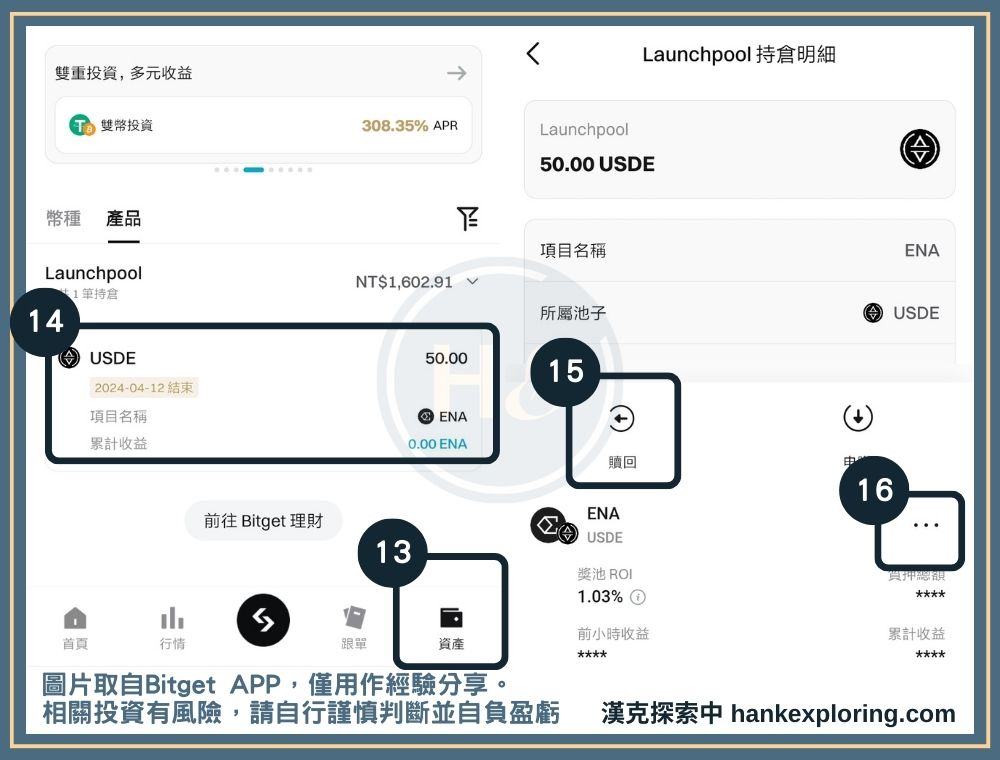
Task: Open the 資產 assets tab
Action: [x=451, y=629]
